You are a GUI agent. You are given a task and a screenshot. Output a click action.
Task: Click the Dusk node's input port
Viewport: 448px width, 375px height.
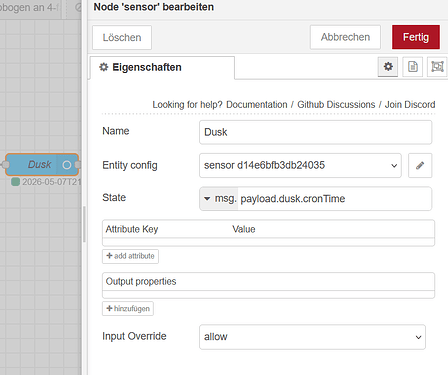5,164
